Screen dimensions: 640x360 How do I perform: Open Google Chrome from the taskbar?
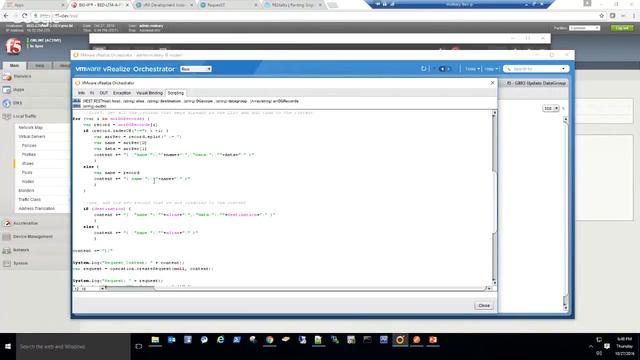pyautogui.click(x=269, y=340)
